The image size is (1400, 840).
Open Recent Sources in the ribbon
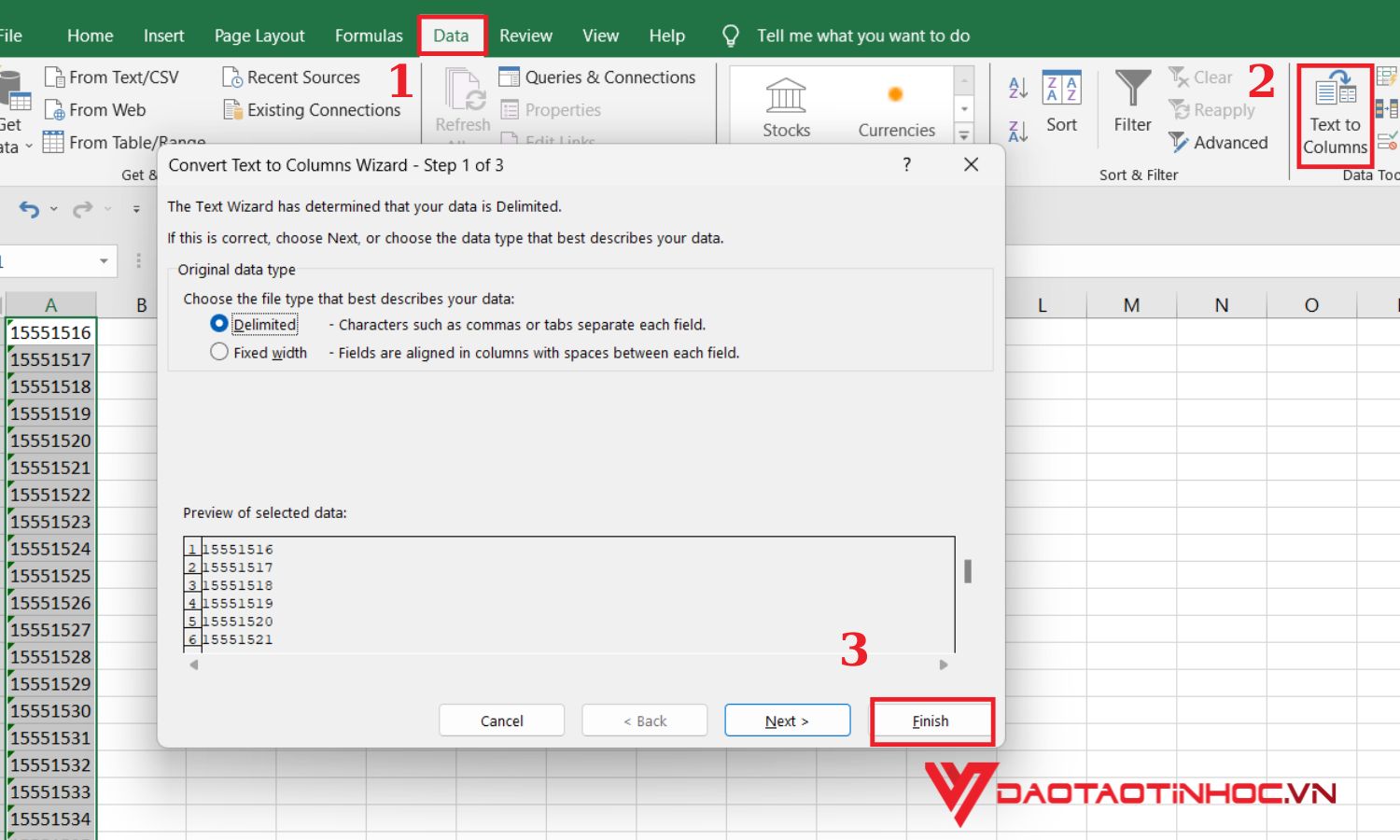pyautogui.click(x=291, y=77)
